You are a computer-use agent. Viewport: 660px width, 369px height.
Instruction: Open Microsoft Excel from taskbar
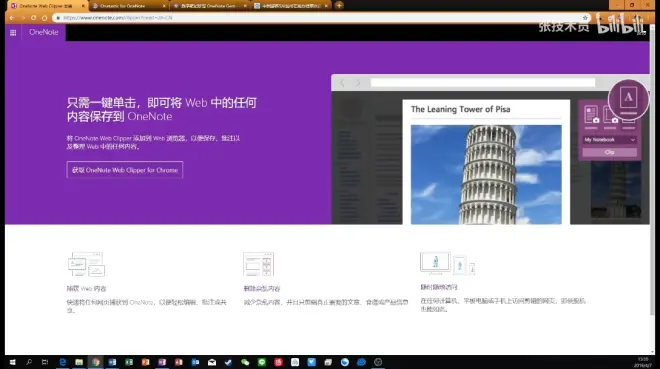[129, 362]
